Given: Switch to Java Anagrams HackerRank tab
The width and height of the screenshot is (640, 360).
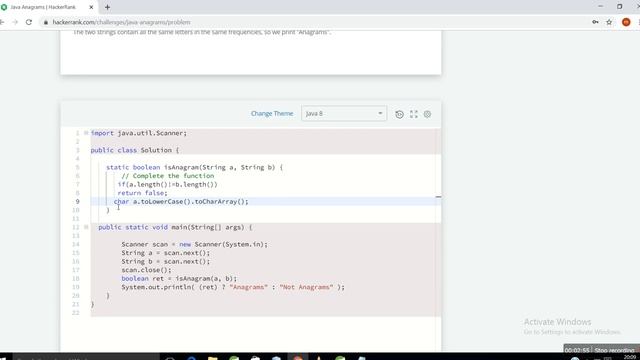Looking at the screenshot, I should 43,7.
